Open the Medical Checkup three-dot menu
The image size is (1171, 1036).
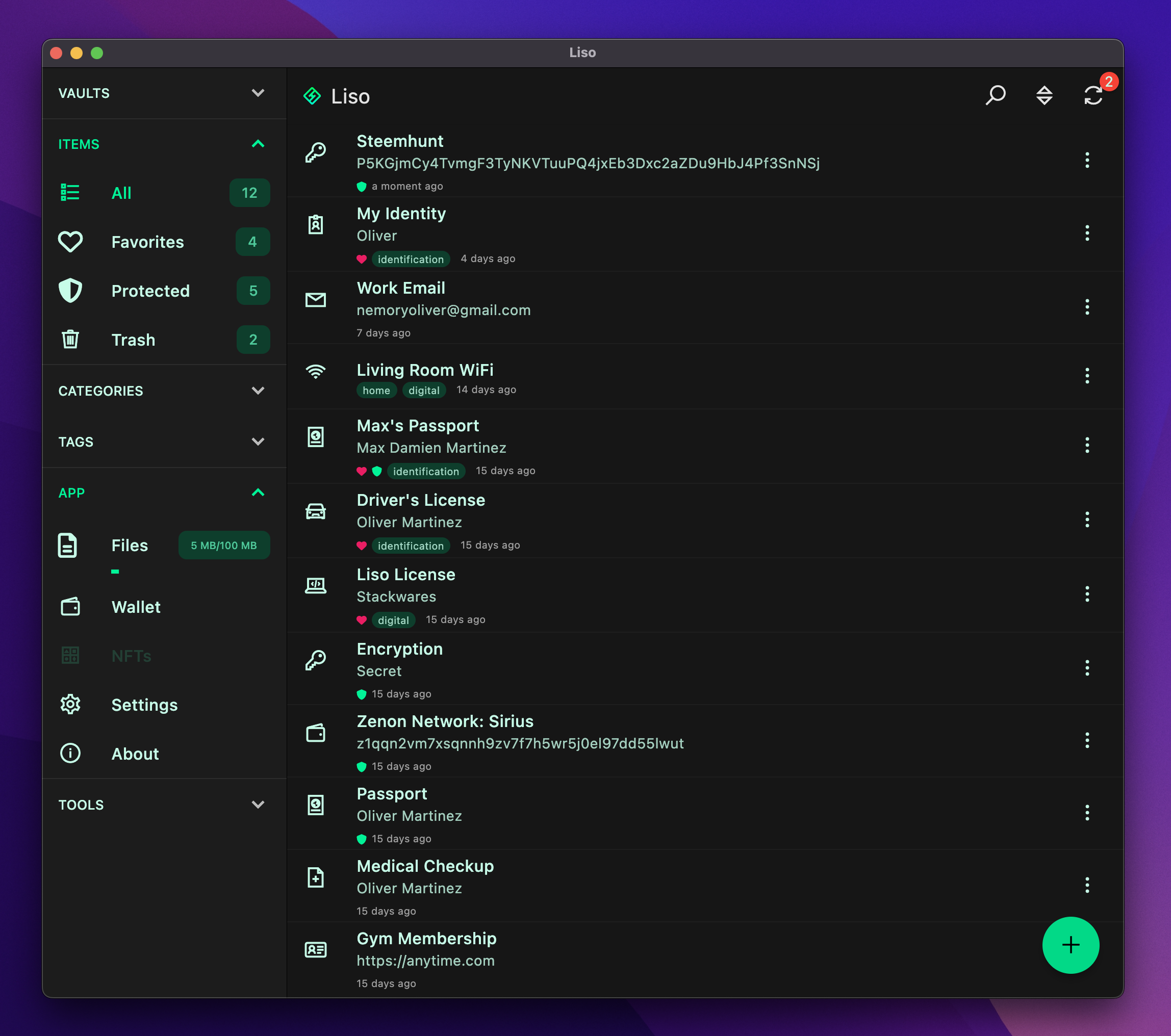[1087, 886]
